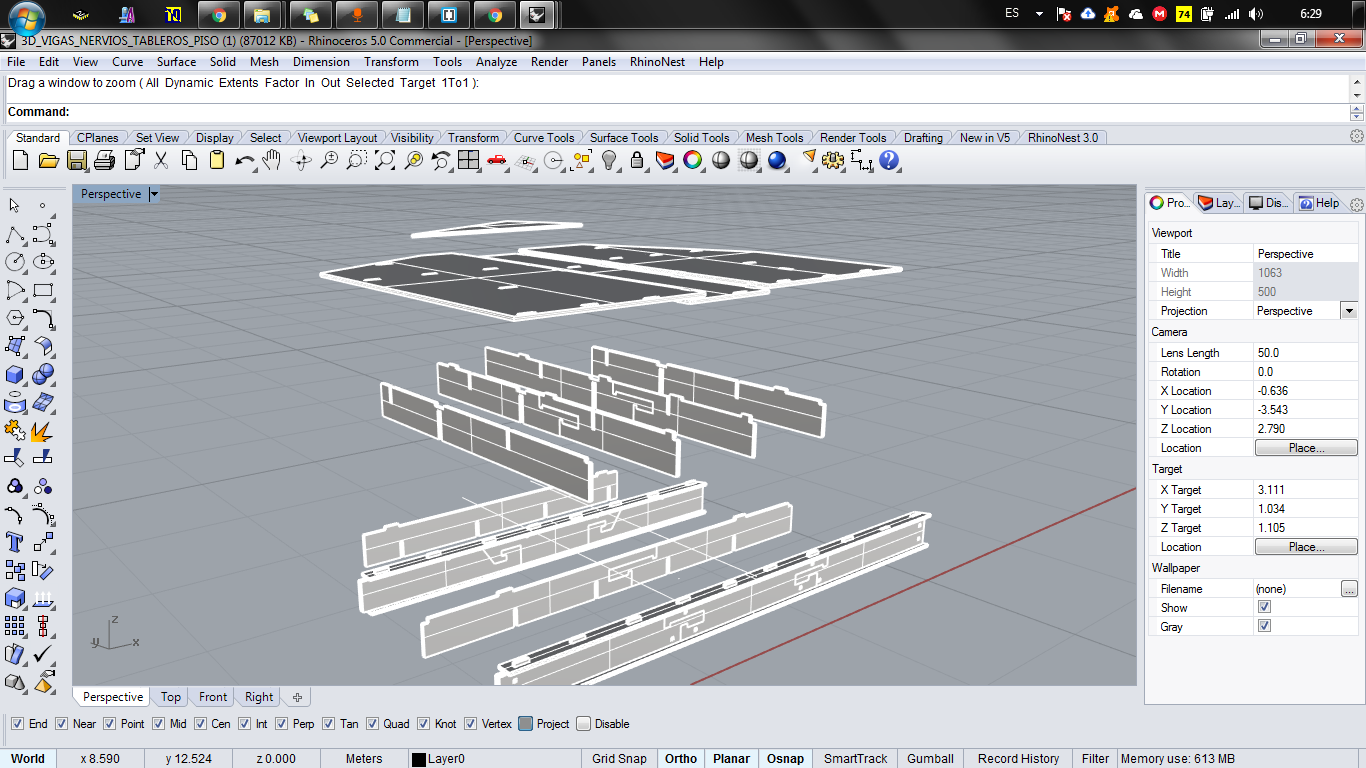Viewport: 1366px width, 768px height.
Task: Toggle the Near osnap checkbox
Action: (62, 724)
